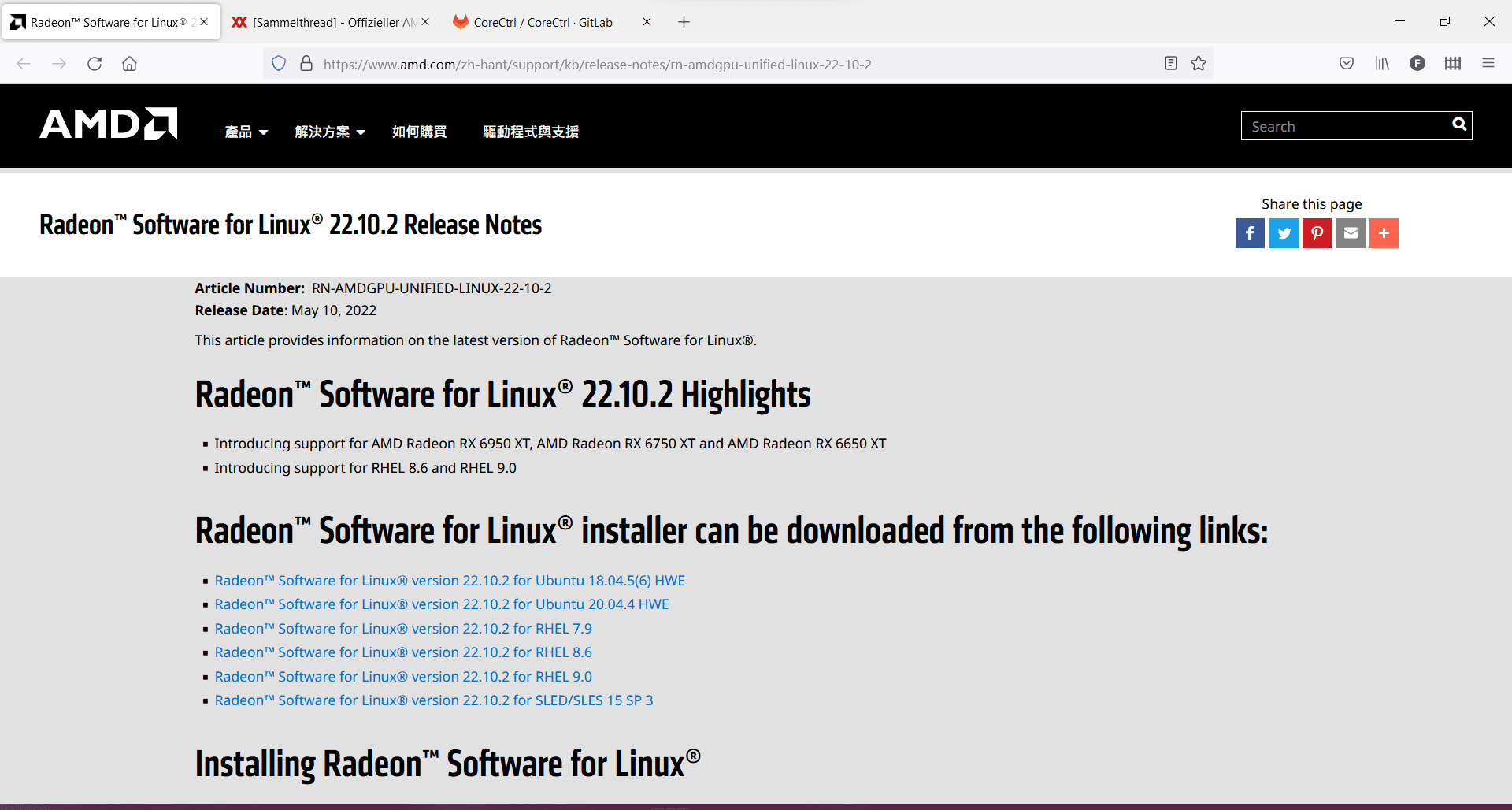Click the search magnifier icon

(1459, 124)
